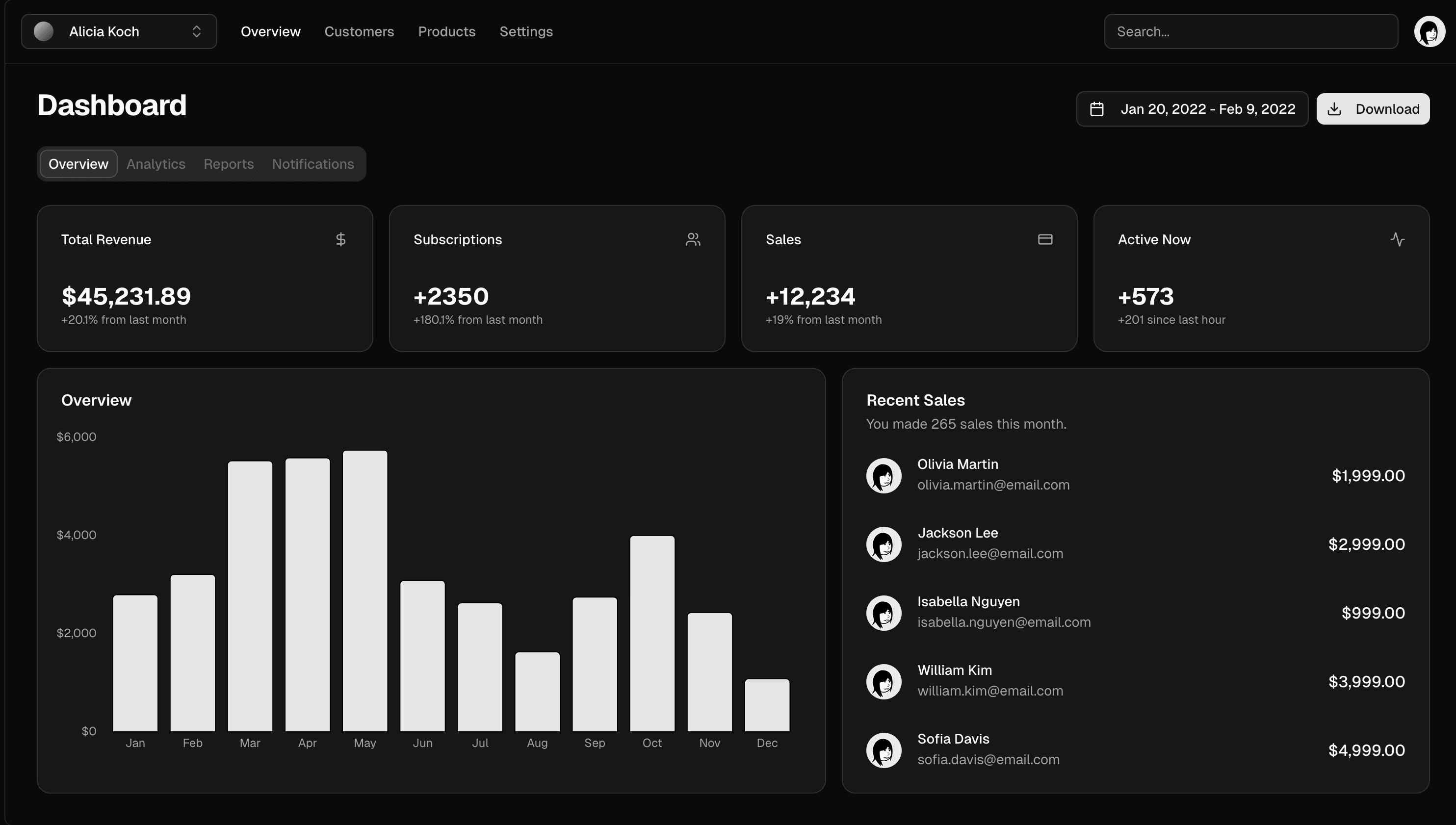Click the Download button
The height and width of the screenshot is (825, 1456).
pos(1373,108)
